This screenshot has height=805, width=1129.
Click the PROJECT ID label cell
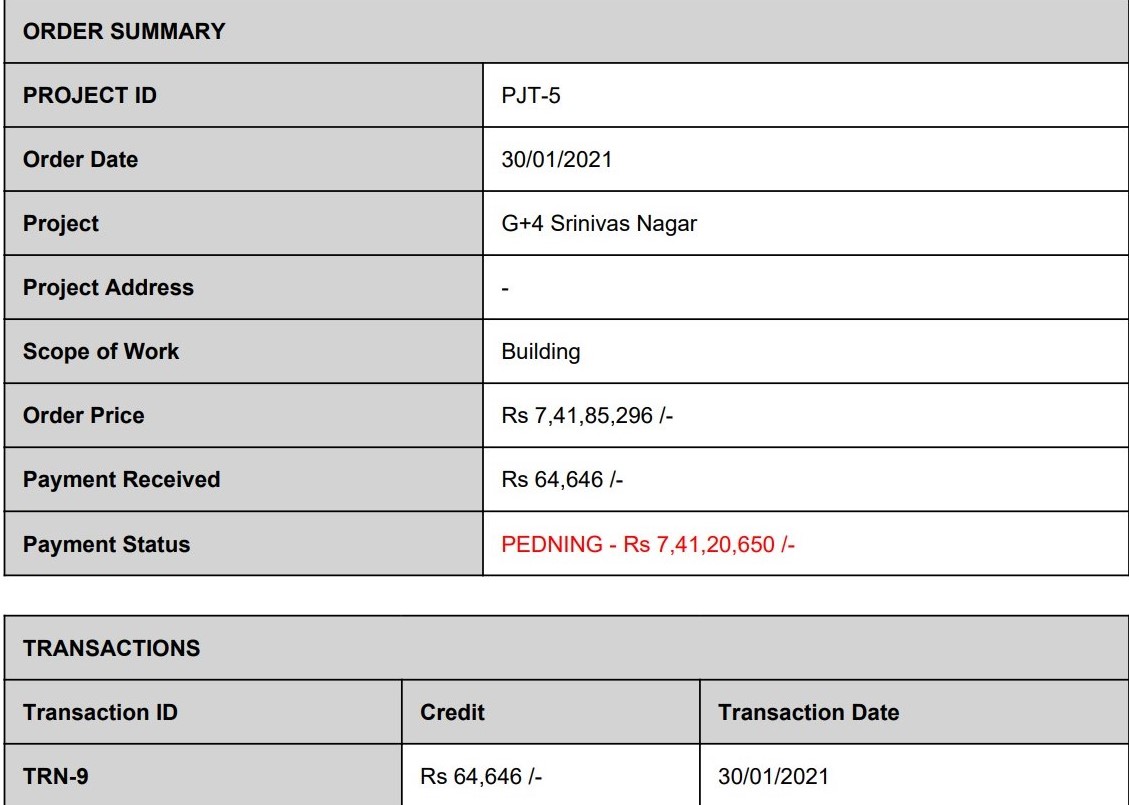tap(243, 95)
